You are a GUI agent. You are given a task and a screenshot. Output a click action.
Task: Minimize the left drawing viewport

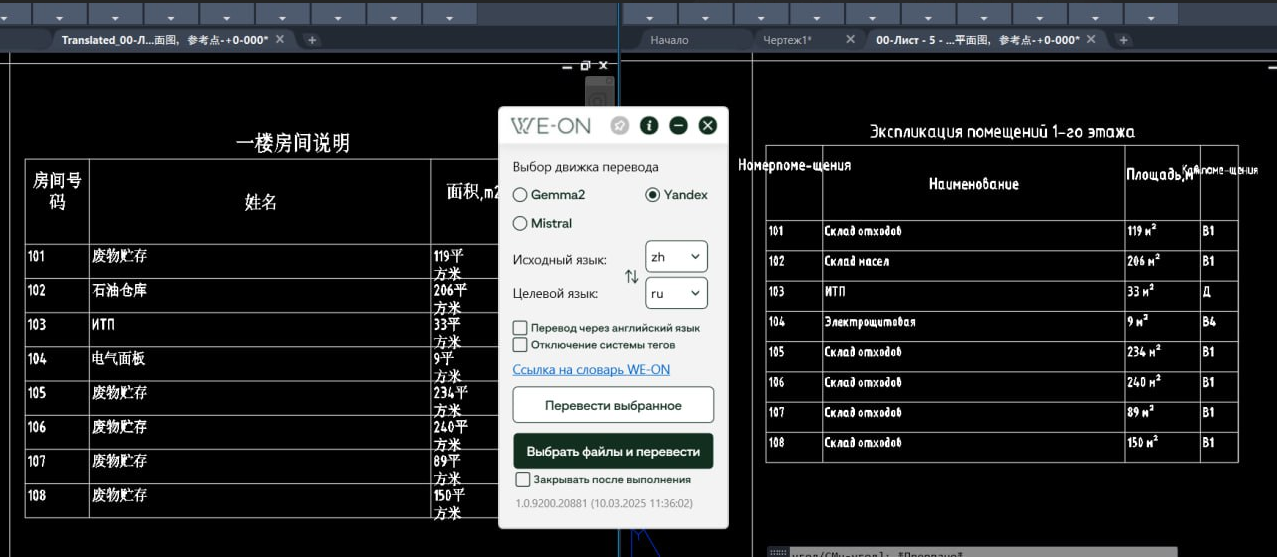(567, 66)
